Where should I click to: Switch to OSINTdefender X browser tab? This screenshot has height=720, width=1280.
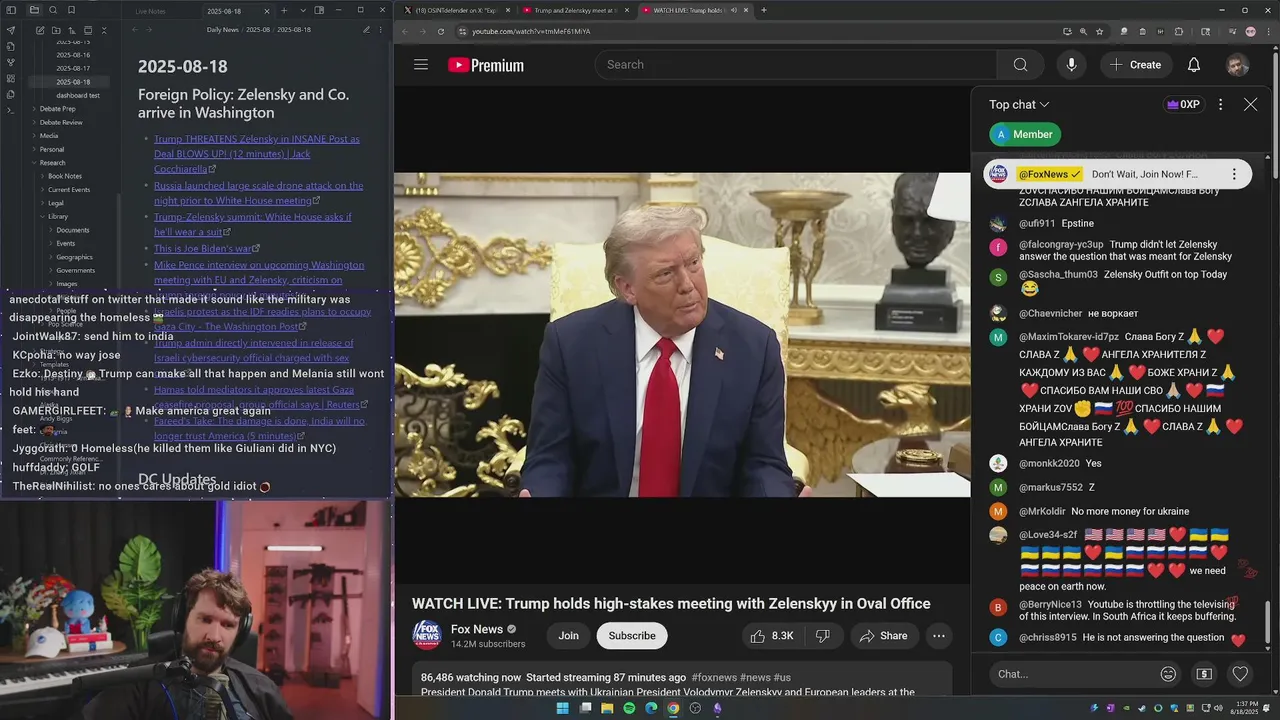pos(455,10)
